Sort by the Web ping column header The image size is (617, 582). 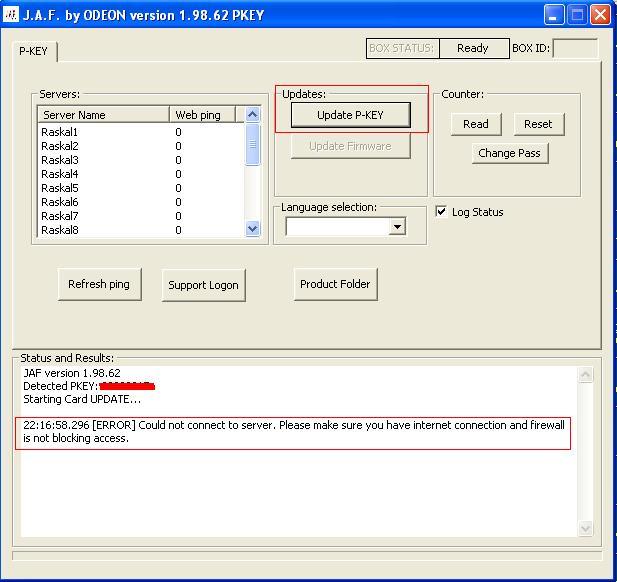pos(202,115)
